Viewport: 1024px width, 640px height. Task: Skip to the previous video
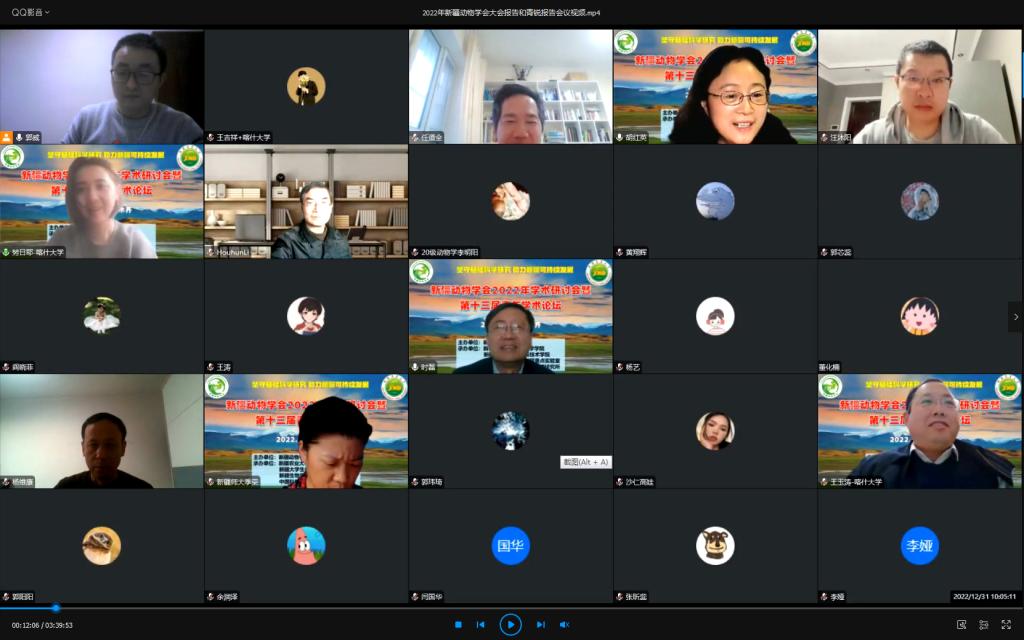481,625
